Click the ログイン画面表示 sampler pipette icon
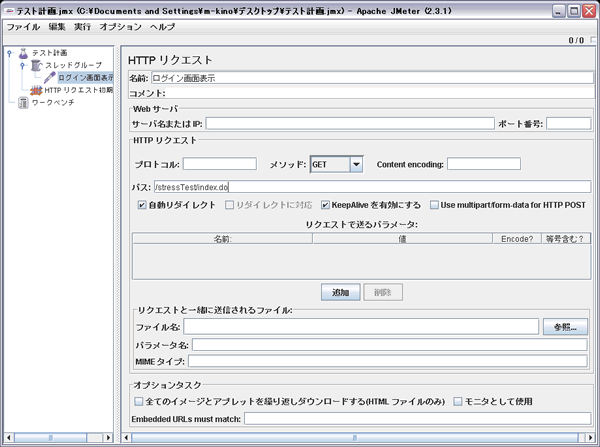This screenshot has width=600, height=447. [49, 78]
